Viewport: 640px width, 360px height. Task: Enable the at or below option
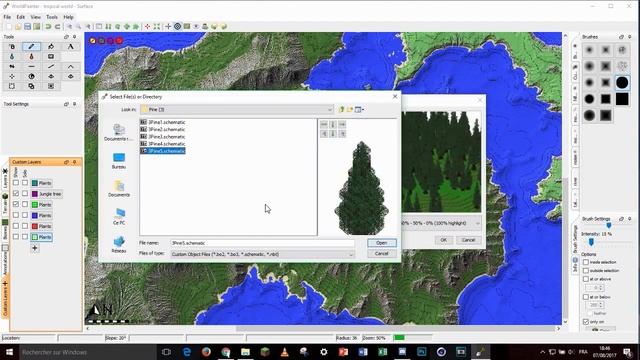[x=586, y=297]
